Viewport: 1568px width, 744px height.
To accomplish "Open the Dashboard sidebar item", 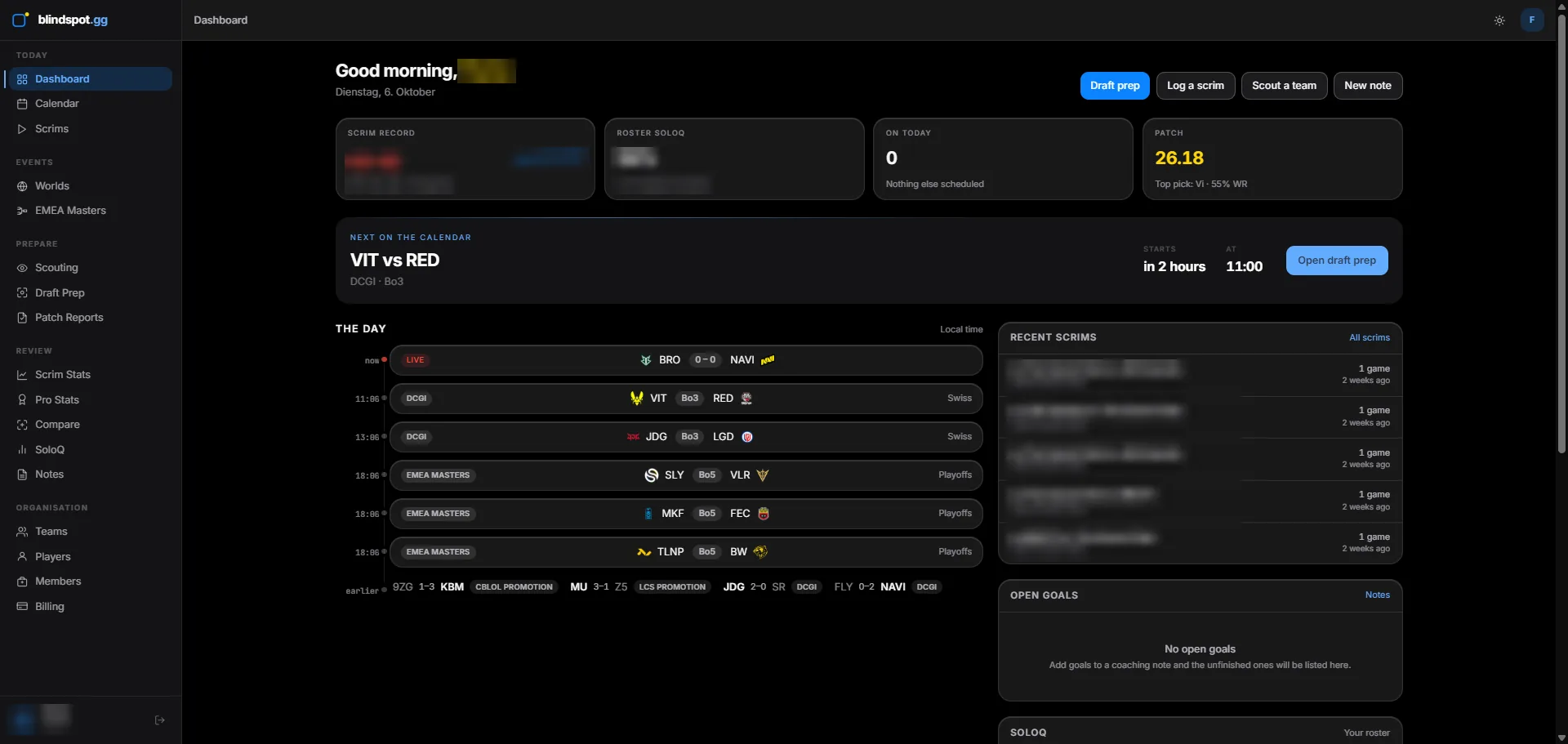I will tap(88, 79).
